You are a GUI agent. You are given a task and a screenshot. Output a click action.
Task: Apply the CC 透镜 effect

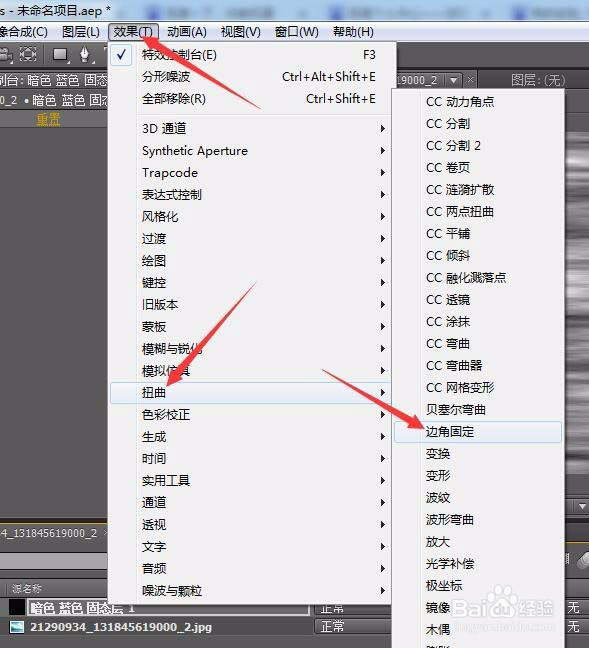click(478, 300)
